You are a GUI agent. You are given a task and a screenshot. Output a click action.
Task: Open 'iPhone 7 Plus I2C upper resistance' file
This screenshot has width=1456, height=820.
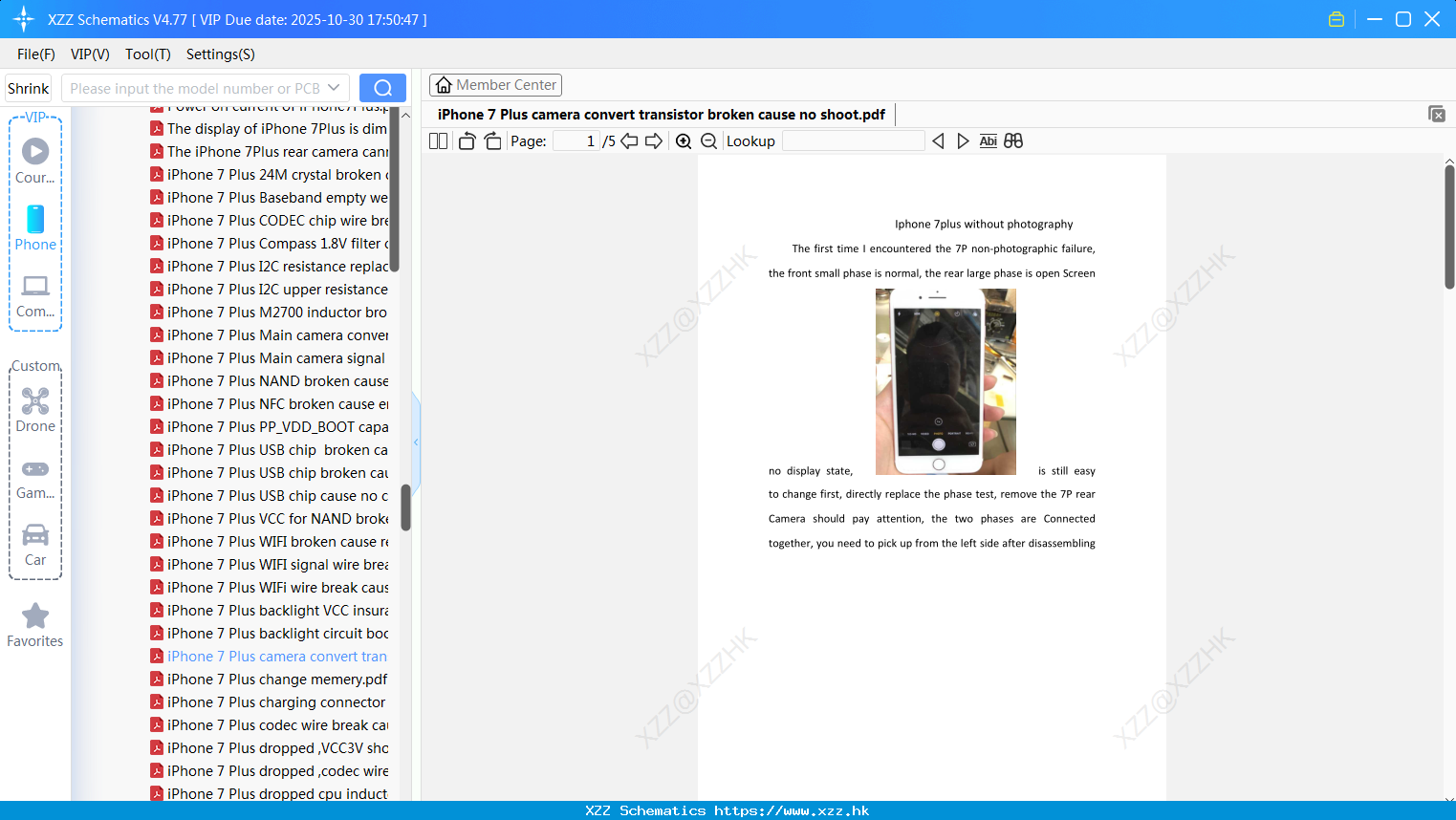[x=270, y=290]
